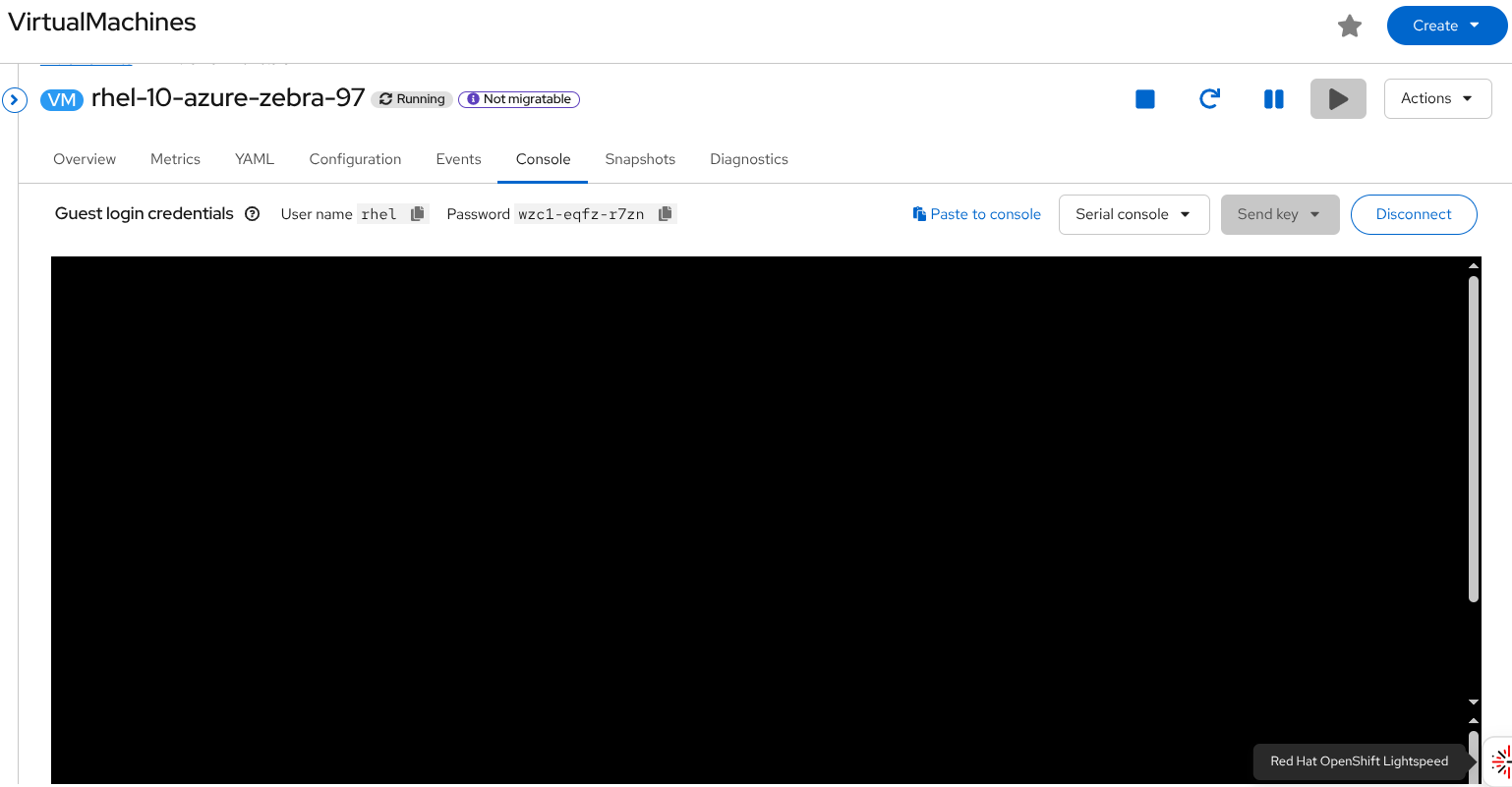
Task: Click the start play button
Action: click(x=1338, y=99)
